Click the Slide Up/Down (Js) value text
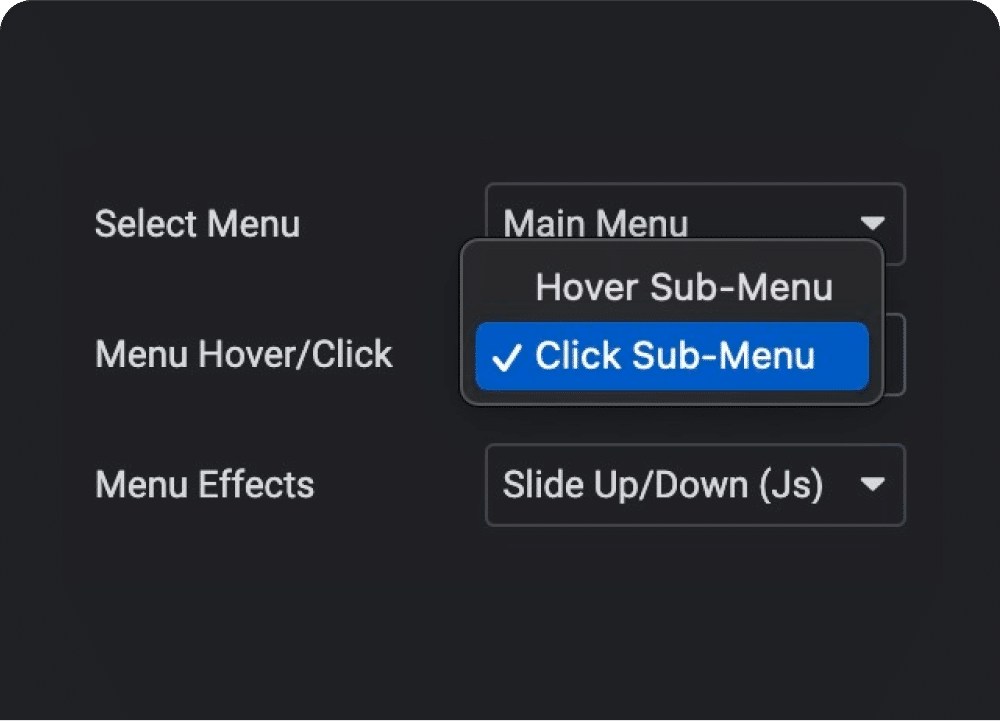Viewport: 1000px width, 721px height. click(x=663, y=485)
